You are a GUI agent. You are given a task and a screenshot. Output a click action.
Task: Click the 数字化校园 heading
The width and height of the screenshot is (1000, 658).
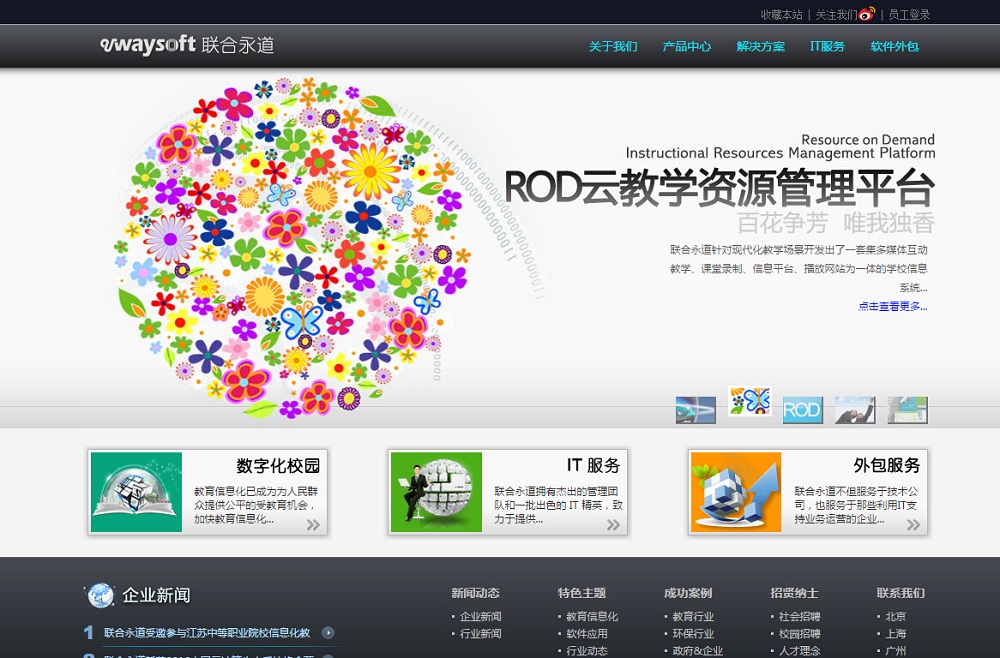click(278, 465)
